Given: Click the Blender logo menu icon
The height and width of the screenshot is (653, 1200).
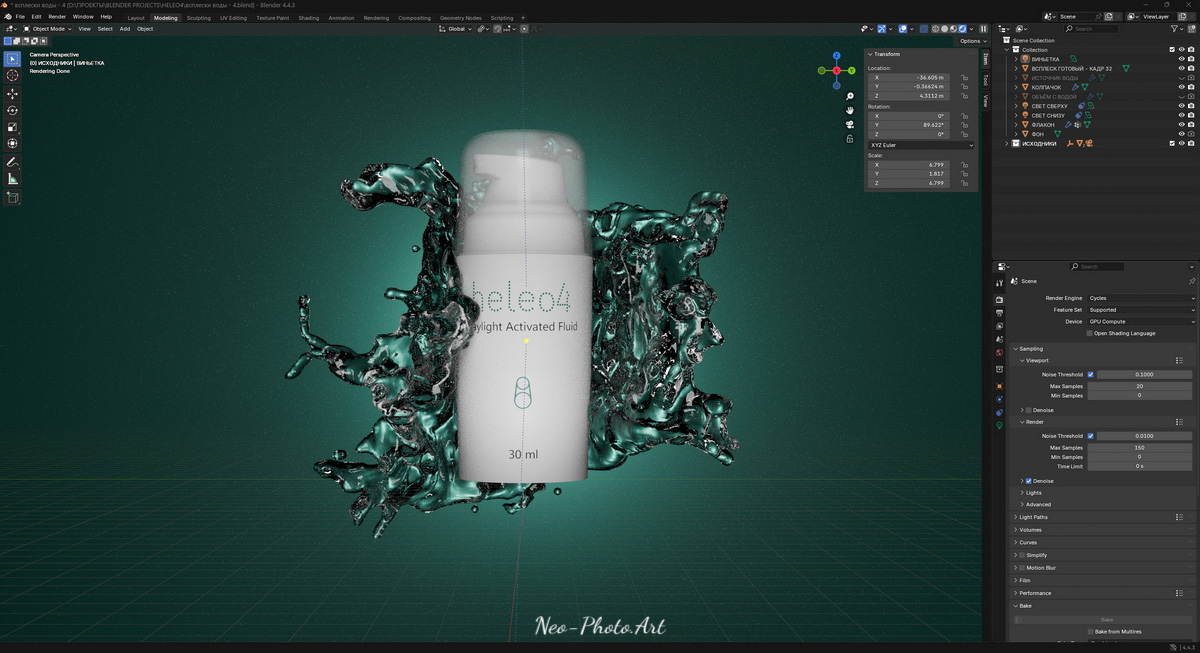Looking at the screenshot, I should [x=8, y=17].
